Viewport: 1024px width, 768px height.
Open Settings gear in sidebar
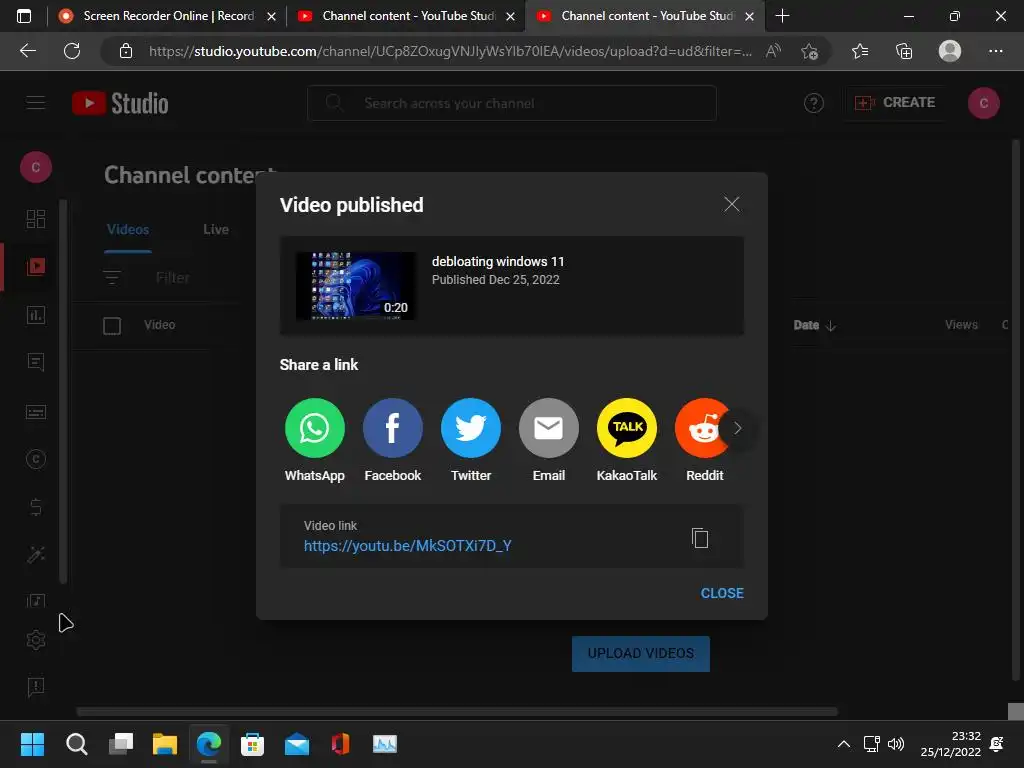pyautogui.click(x=36, y=640)
